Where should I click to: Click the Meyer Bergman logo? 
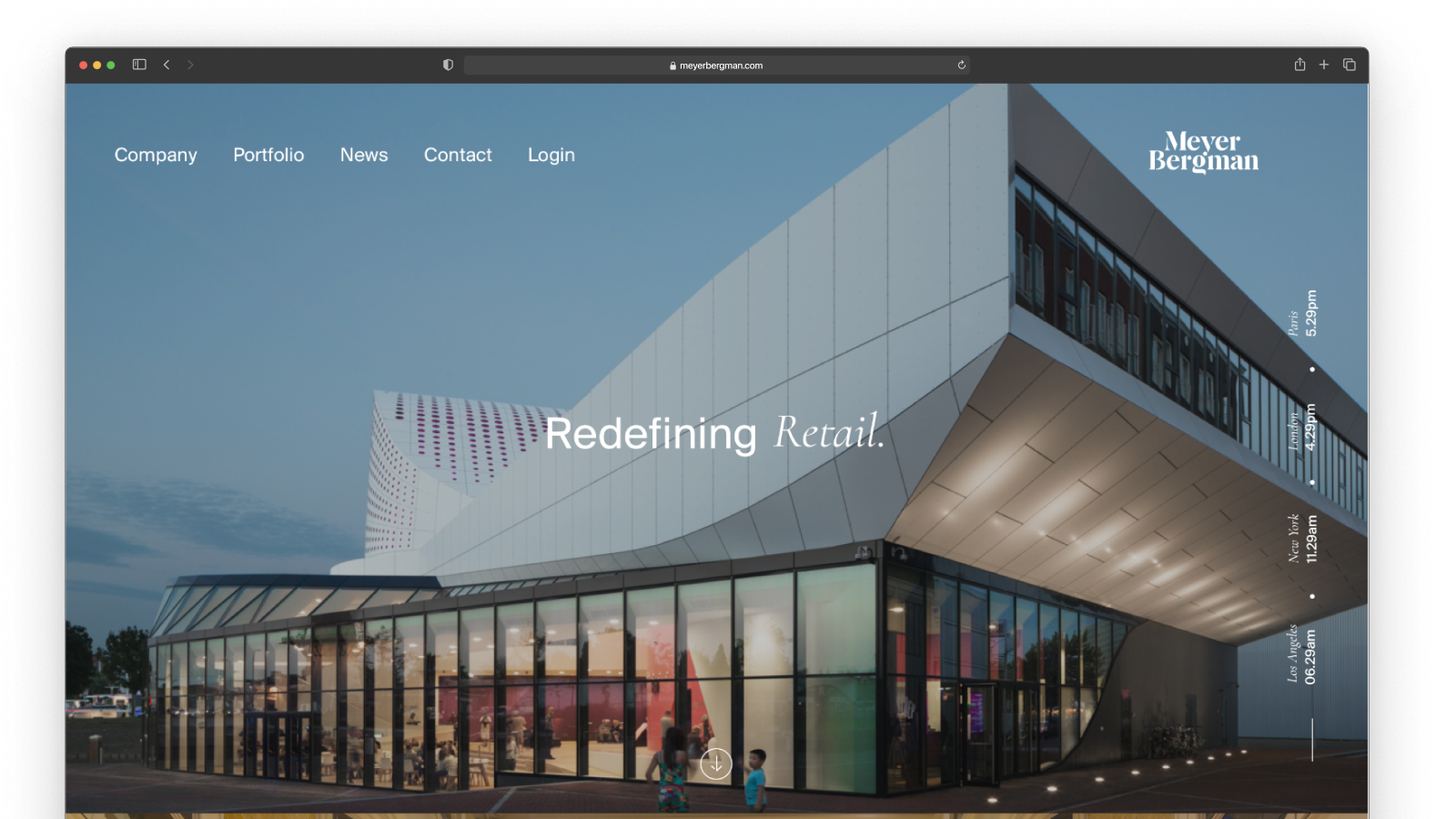[x=1203, y=151]
